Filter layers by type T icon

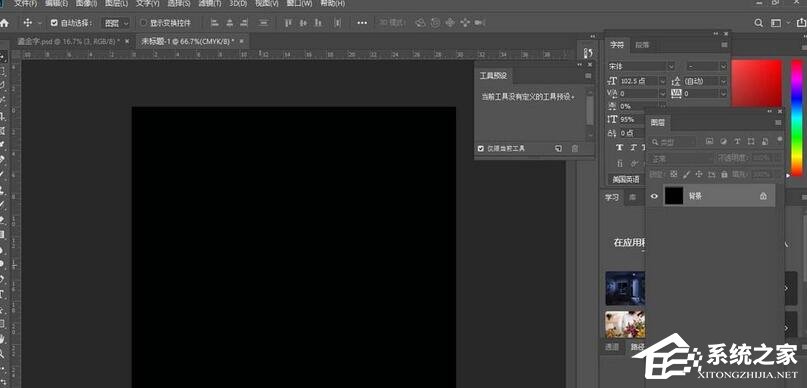(x=737, y=142)
